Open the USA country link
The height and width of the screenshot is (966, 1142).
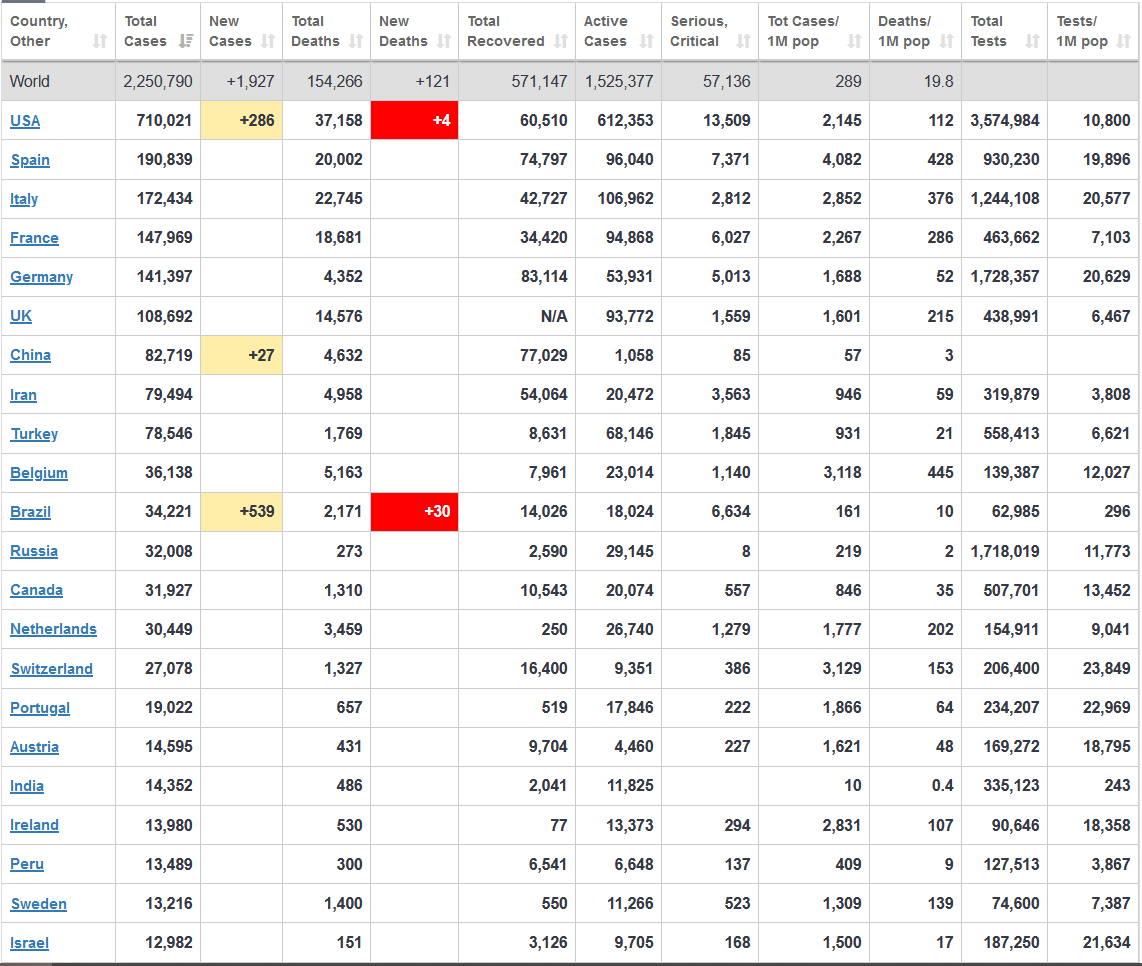pyautogui.click(x=25, y=121)
